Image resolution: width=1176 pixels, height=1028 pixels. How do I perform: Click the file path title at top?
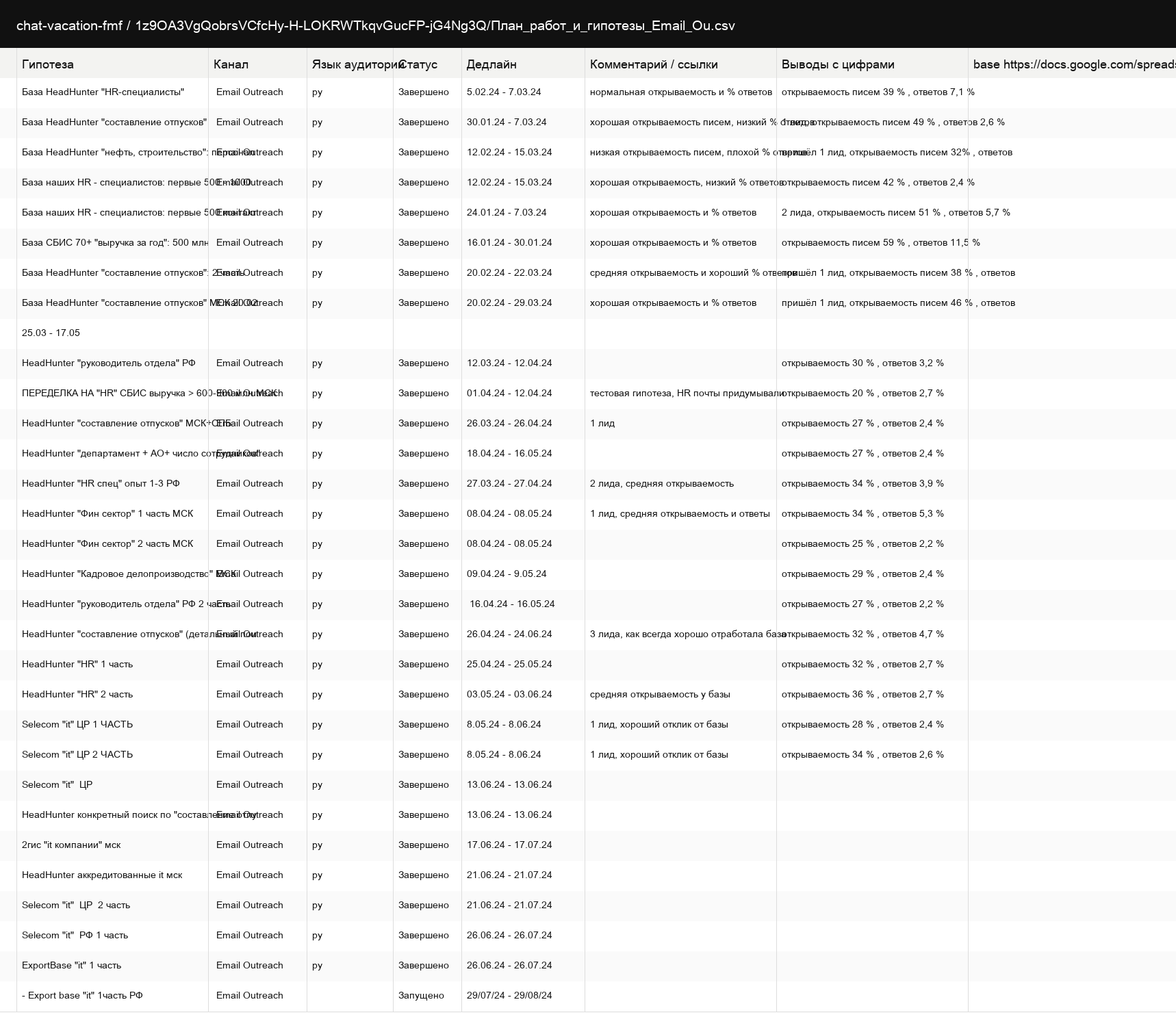click(376, 25)
